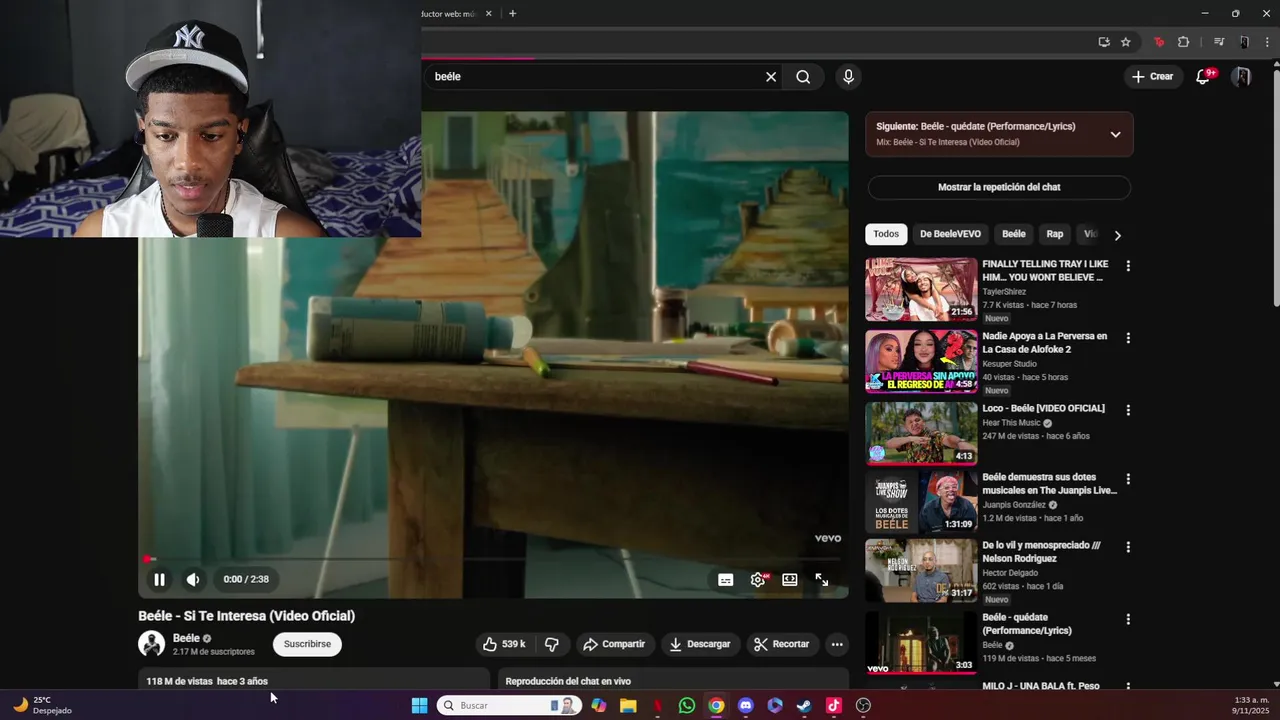Open options for FINALLY TELLING TRAY video
Image resolution: width=1280 pixels, height=720 pixels.
coord(1128,266)
